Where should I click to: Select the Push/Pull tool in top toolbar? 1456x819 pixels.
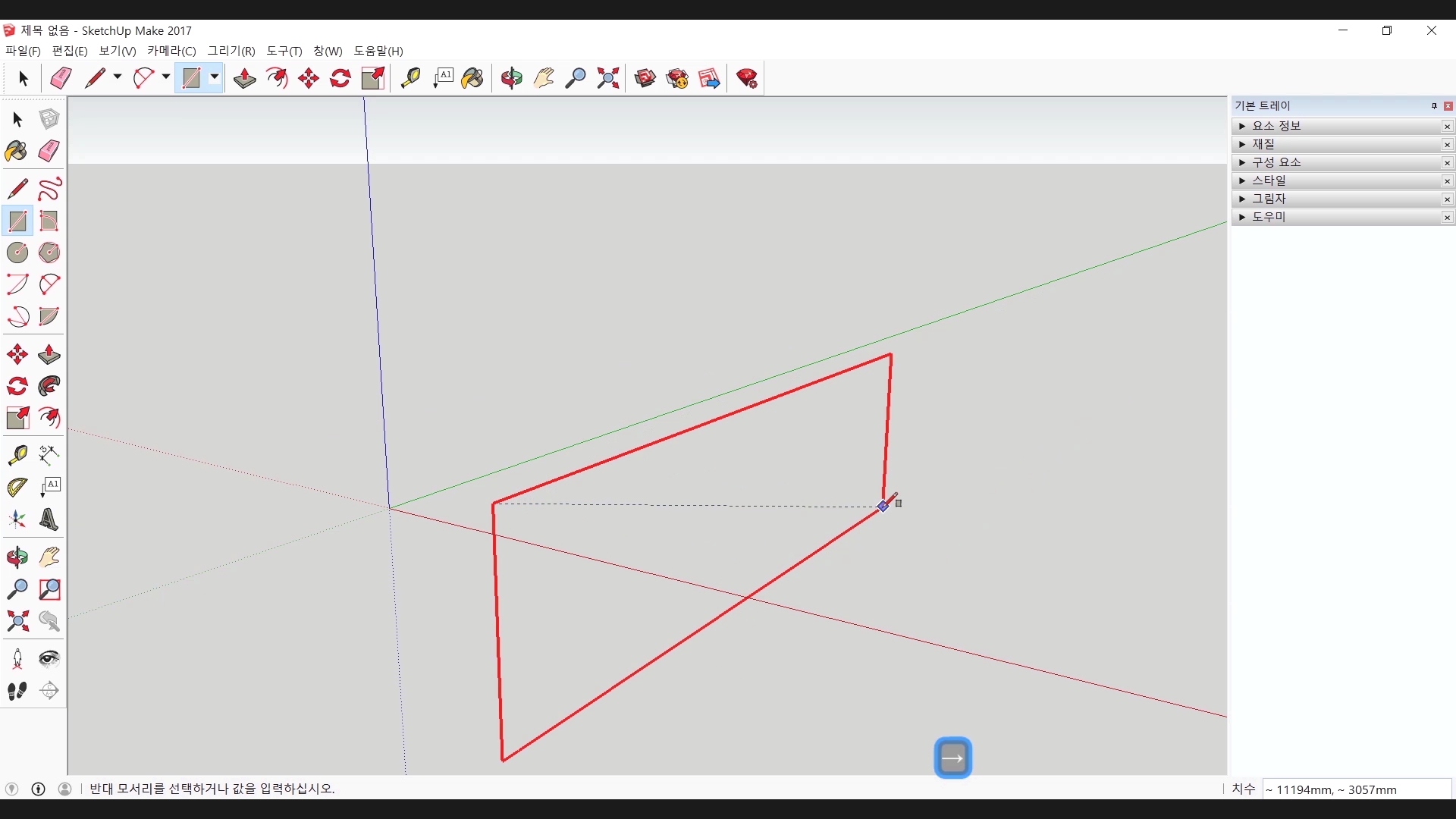click(x=244, y=78)
